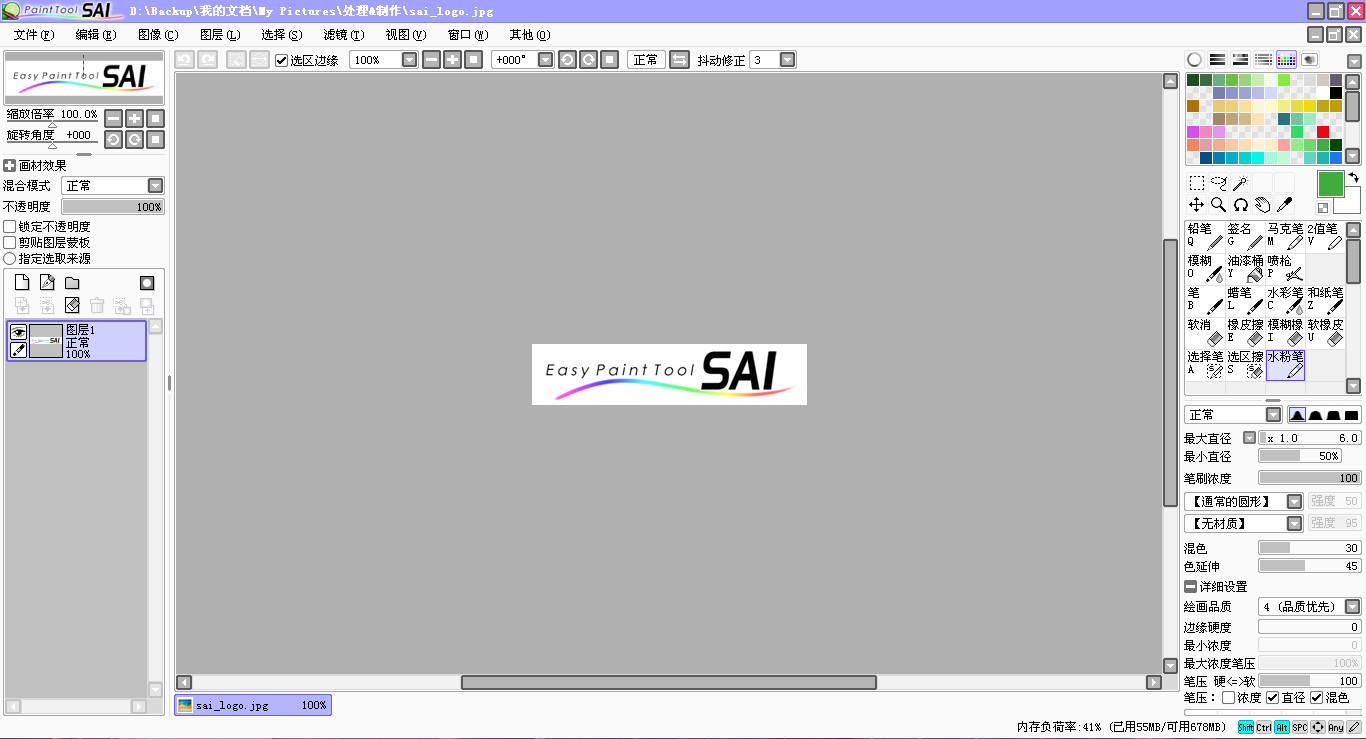Screen dimensions: 1366x739
Task: Create a new layer folder
Action: (x=72, y=283)
